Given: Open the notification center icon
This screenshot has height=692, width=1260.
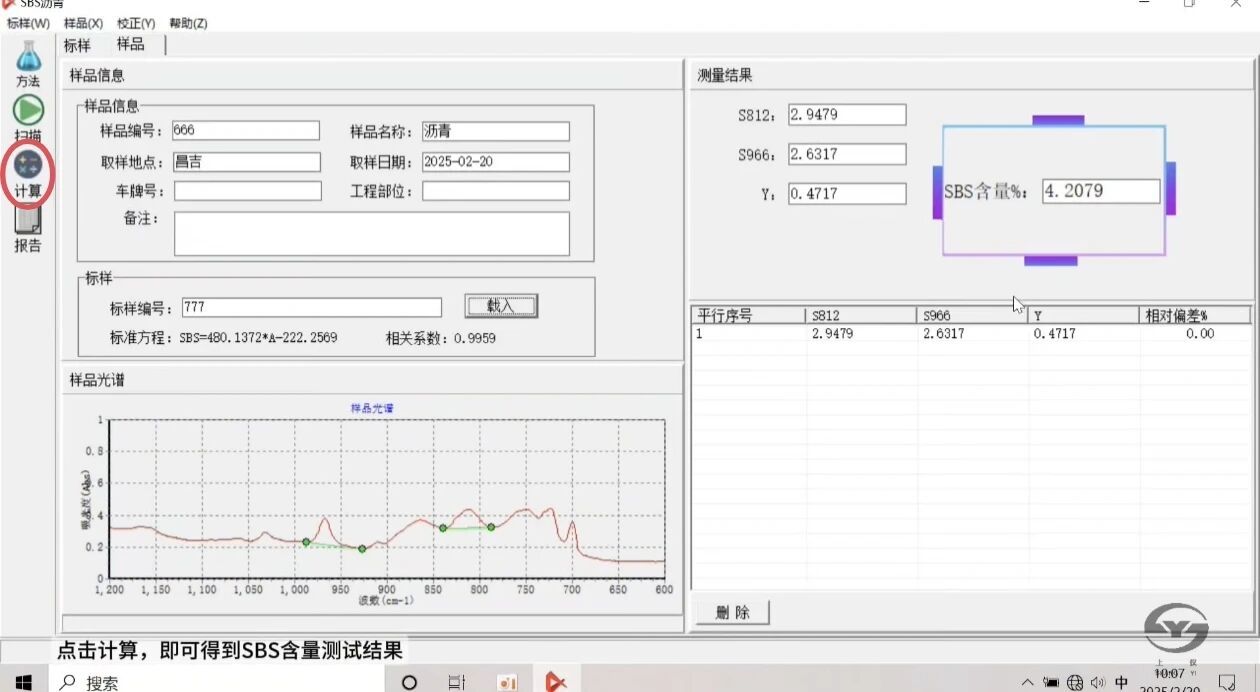Looking at the screenshot, I should pyautogui.click(x=1228, y=682).
